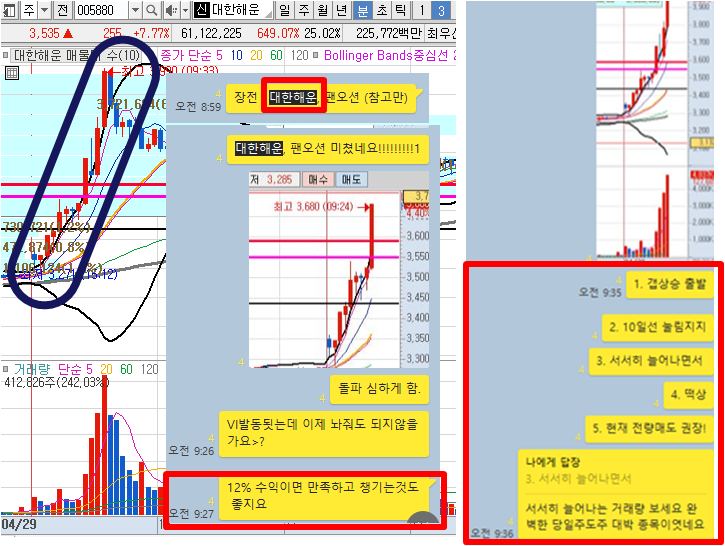Click the '최우선' label in price bar
This screenshot has height=546, width=725.
click(x=441, y=33)
